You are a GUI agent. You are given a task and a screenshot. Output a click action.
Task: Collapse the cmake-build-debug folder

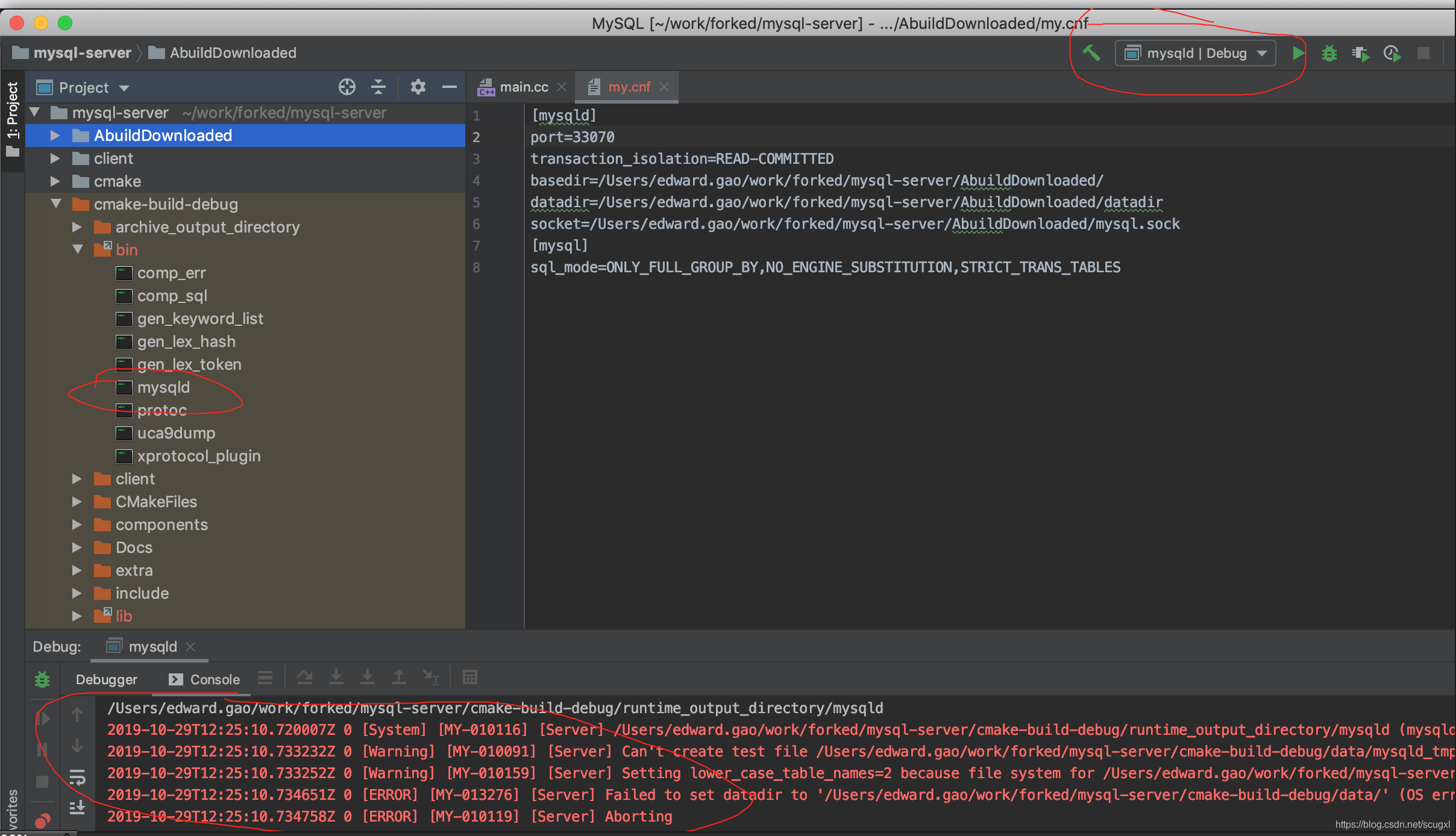click(56, 204)
